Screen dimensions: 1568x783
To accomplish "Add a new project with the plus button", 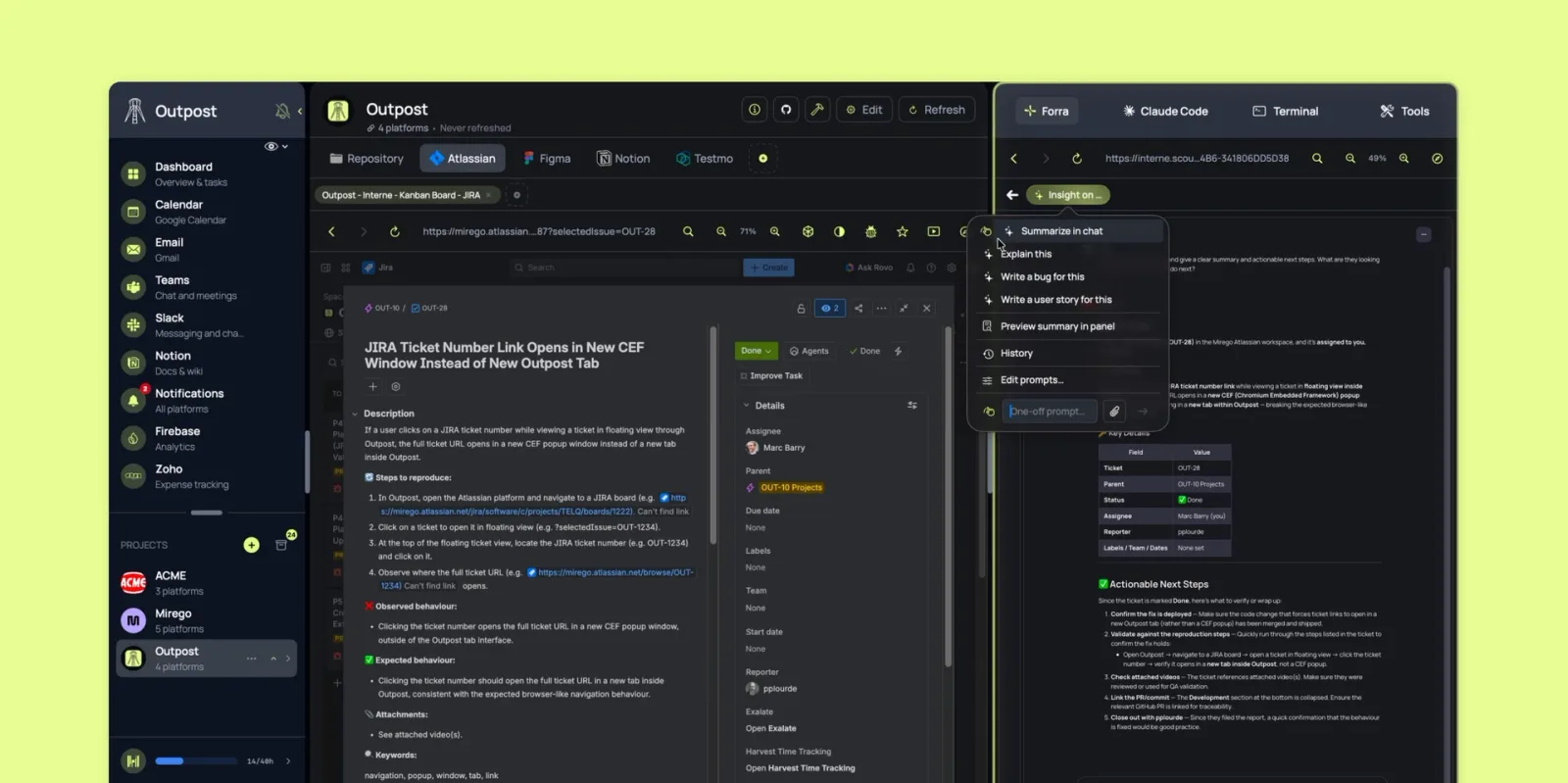I will click(x=251, y=545).
